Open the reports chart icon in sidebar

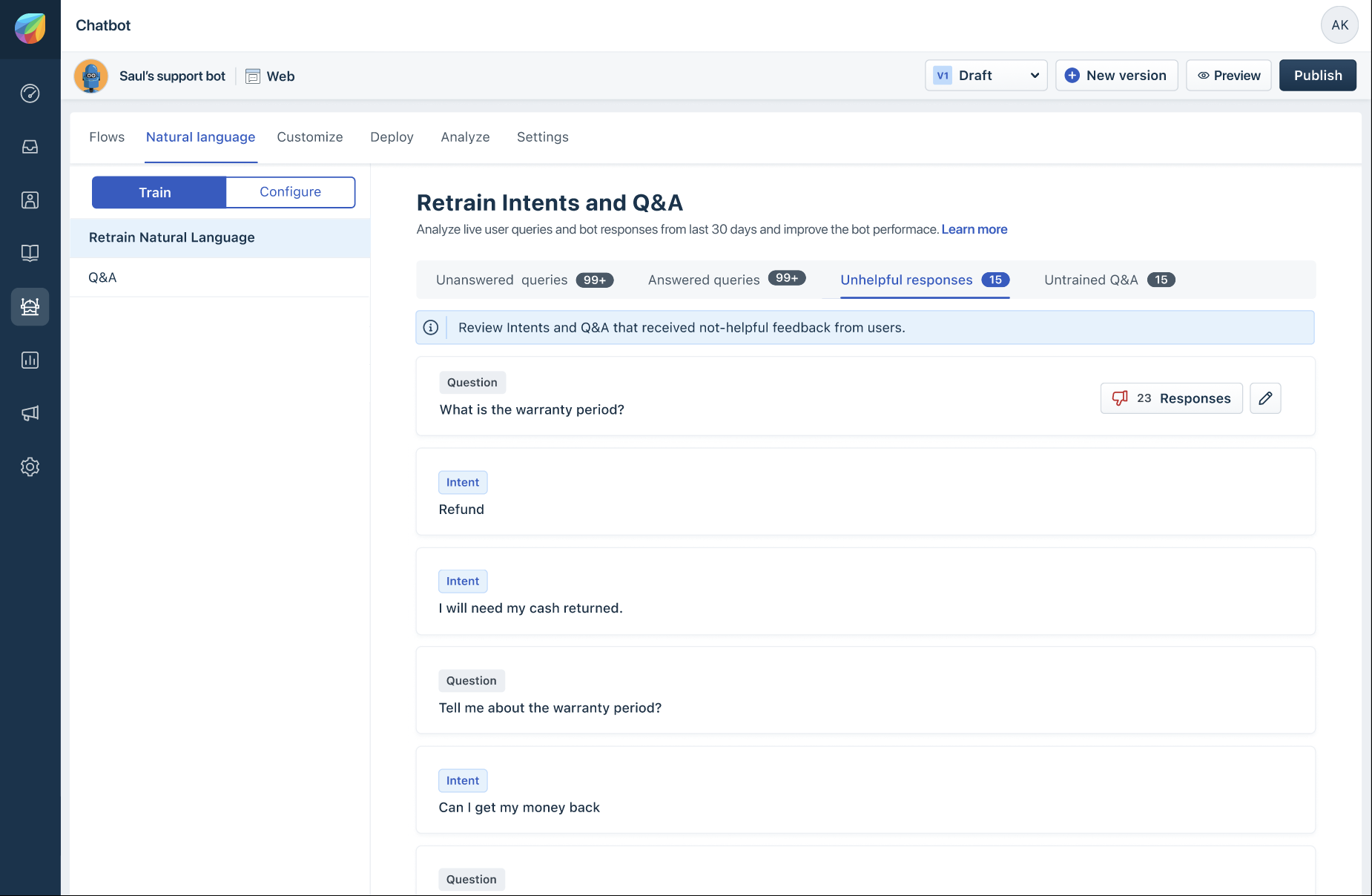tap(30, 360)
